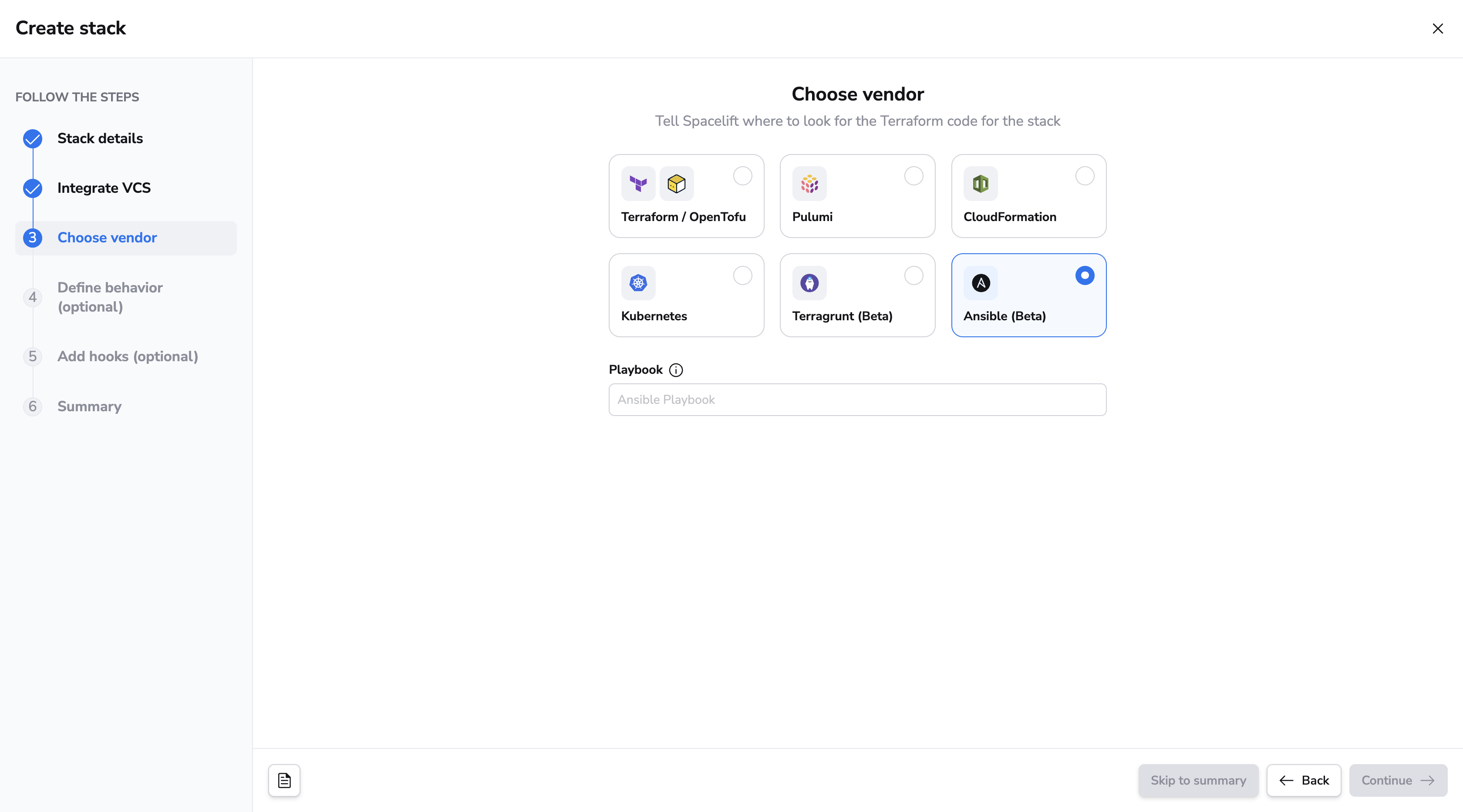
Task: Click the Terraform / OpenTofu label
Action: 683,217
